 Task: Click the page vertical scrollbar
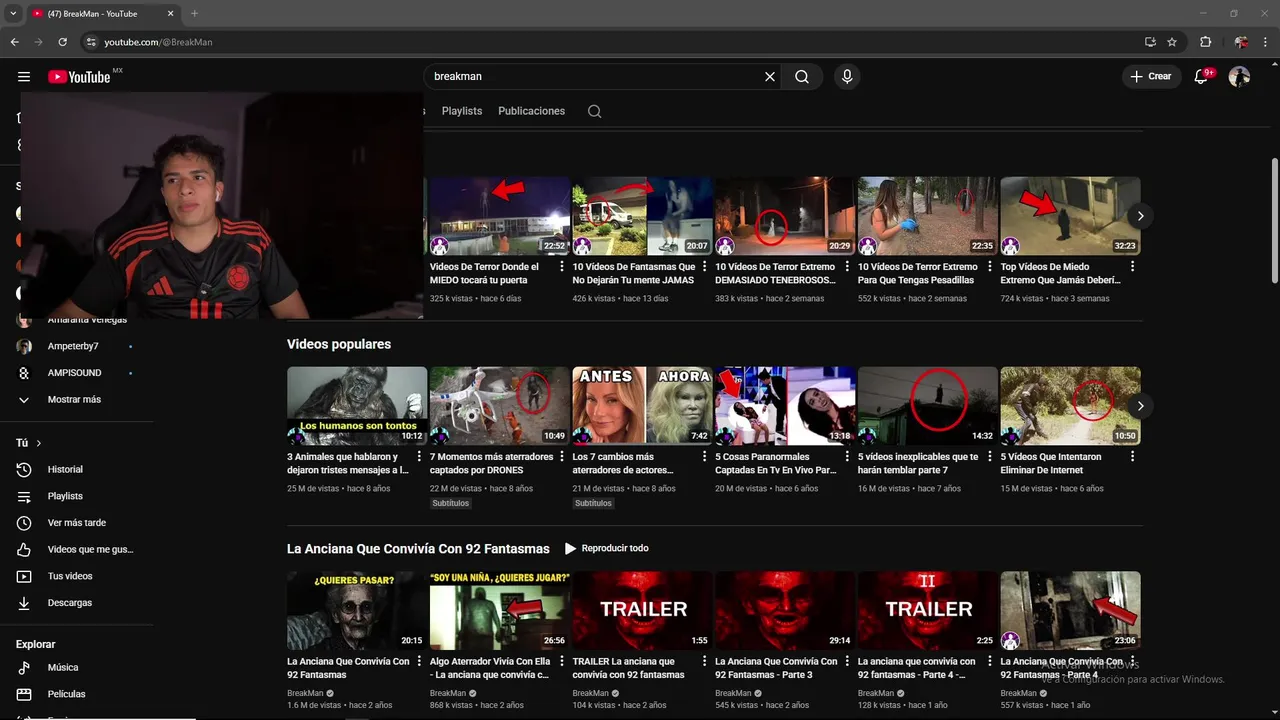(x=1274, y=220)
